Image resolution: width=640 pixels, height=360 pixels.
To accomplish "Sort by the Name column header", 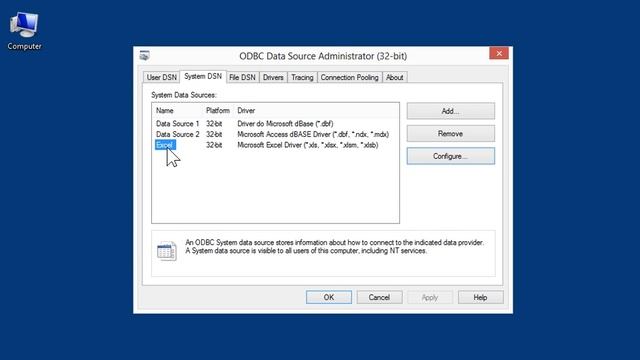I will [x=164, y=111].
